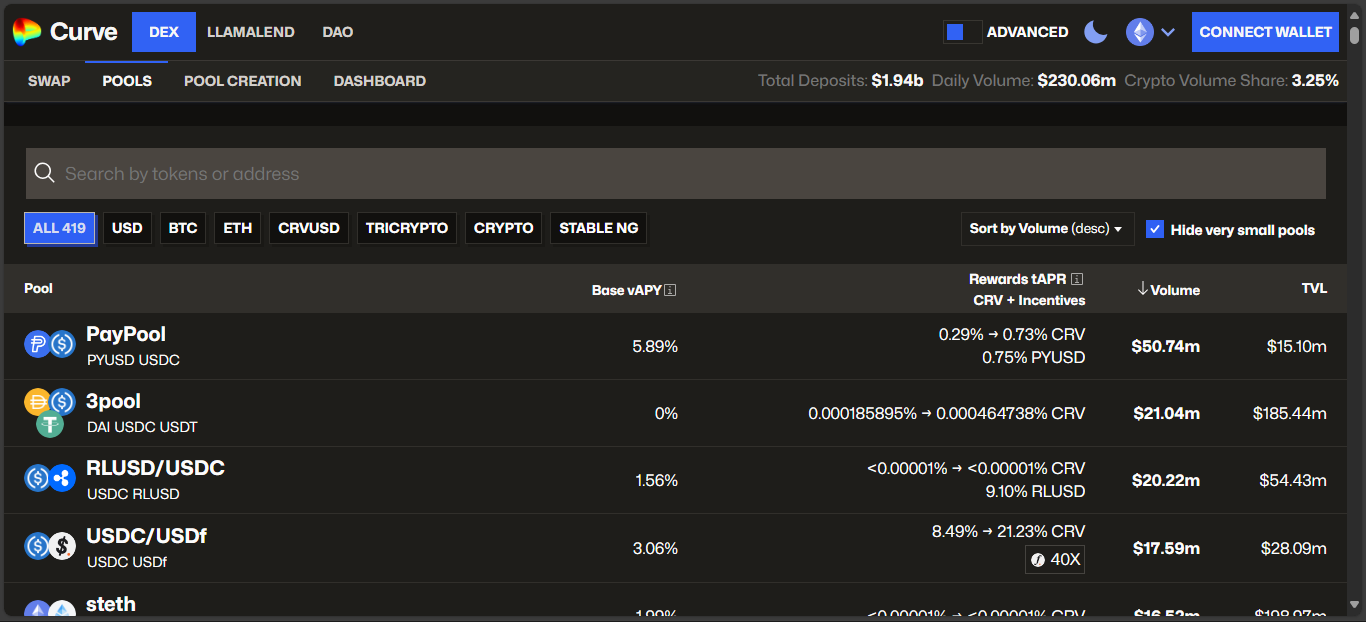This screenshot has height=622, width=1366.
Task: Click the RLUSD/USDC token icons
Action: [x=50, y=479]
